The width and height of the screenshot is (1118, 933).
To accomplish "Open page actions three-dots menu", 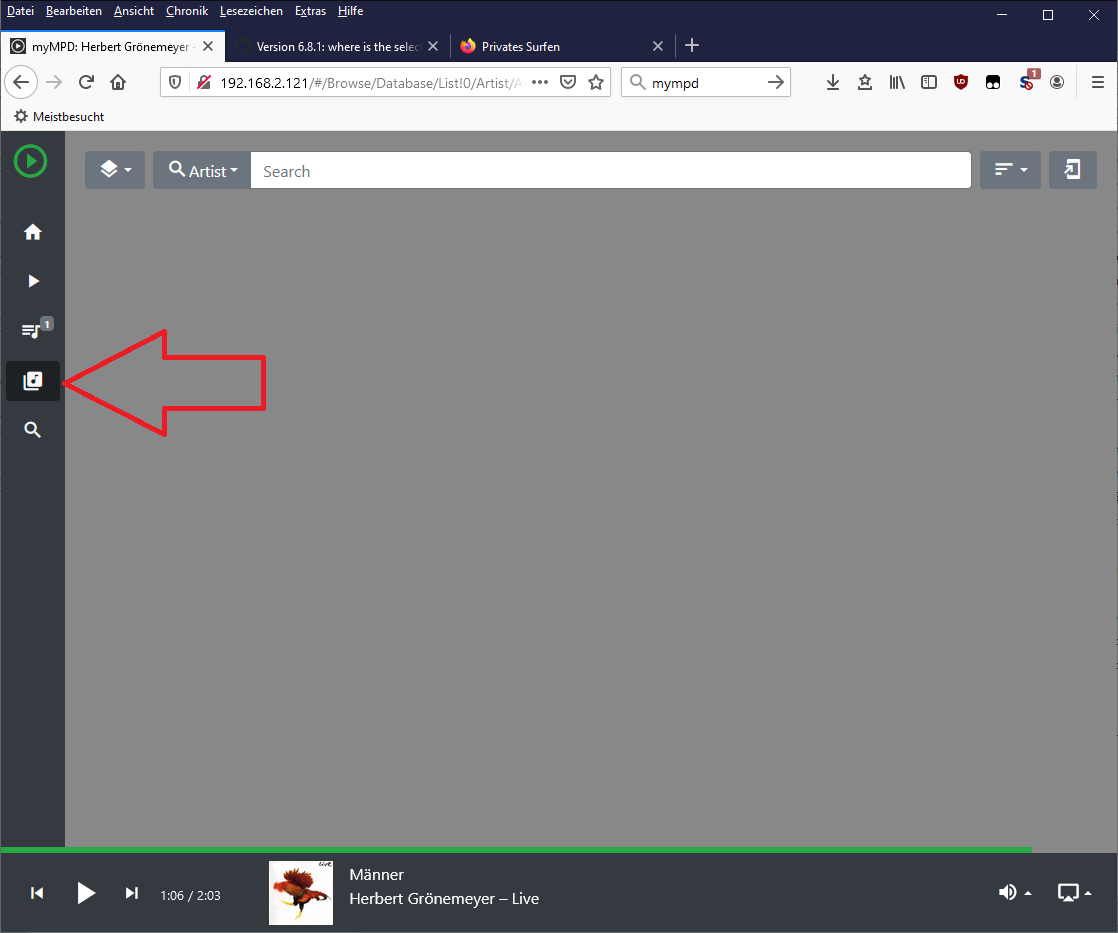I will [x=540, y=83].
